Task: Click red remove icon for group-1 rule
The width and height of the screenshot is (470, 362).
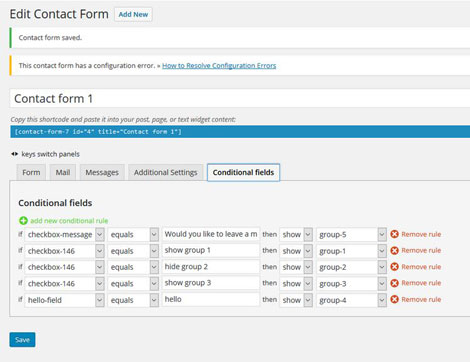Action: pos(395,250)
